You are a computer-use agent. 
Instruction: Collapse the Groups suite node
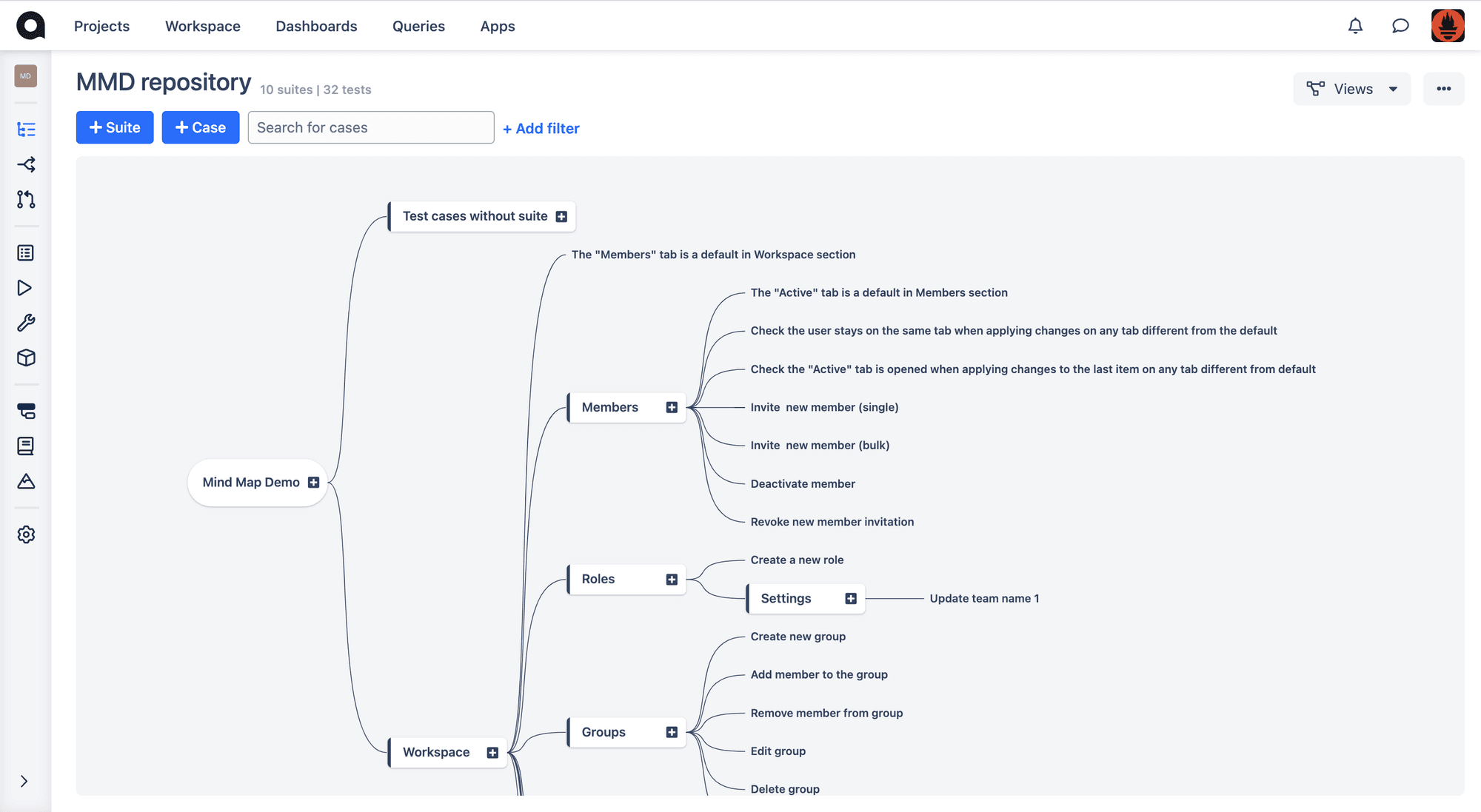tap(672, 733)
